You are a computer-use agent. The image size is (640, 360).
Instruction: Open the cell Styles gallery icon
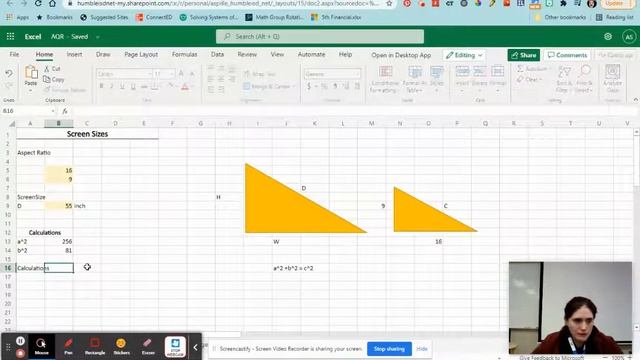pos(436,72)
